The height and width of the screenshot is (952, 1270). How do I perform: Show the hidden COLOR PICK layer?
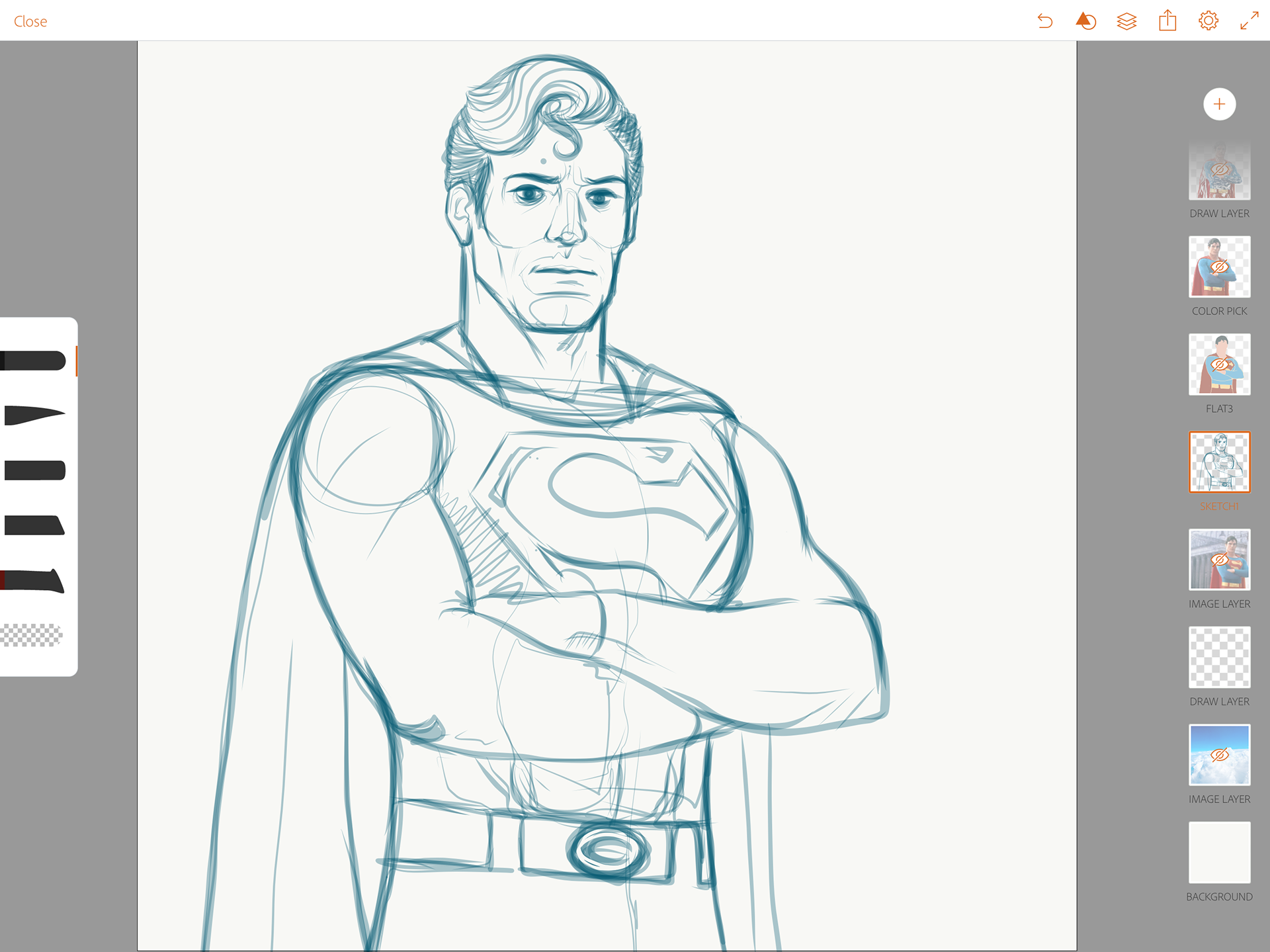tap(1219, 267)
